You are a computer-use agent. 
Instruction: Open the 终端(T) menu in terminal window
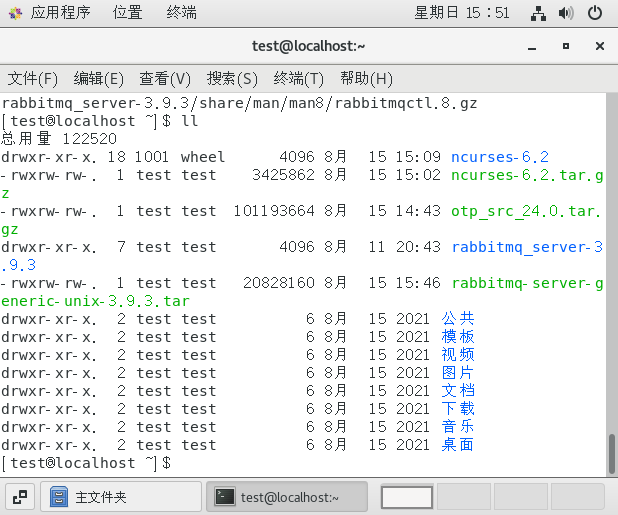298,79
